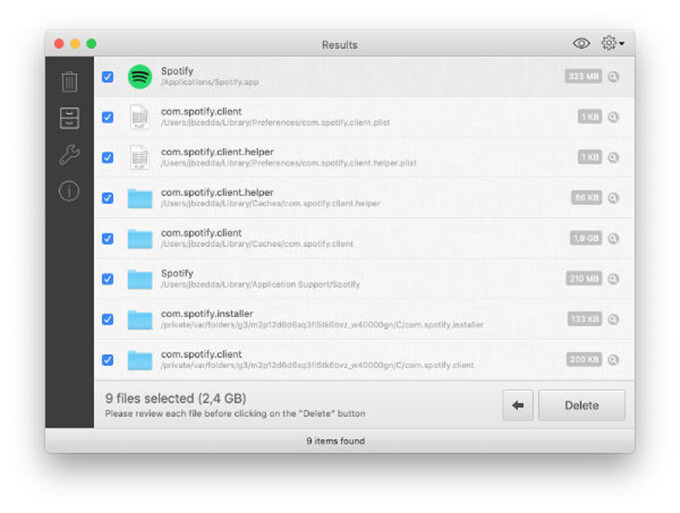Reveal com.spotify.client.helper.plist with magnifier icon

[x=613, y=157]
